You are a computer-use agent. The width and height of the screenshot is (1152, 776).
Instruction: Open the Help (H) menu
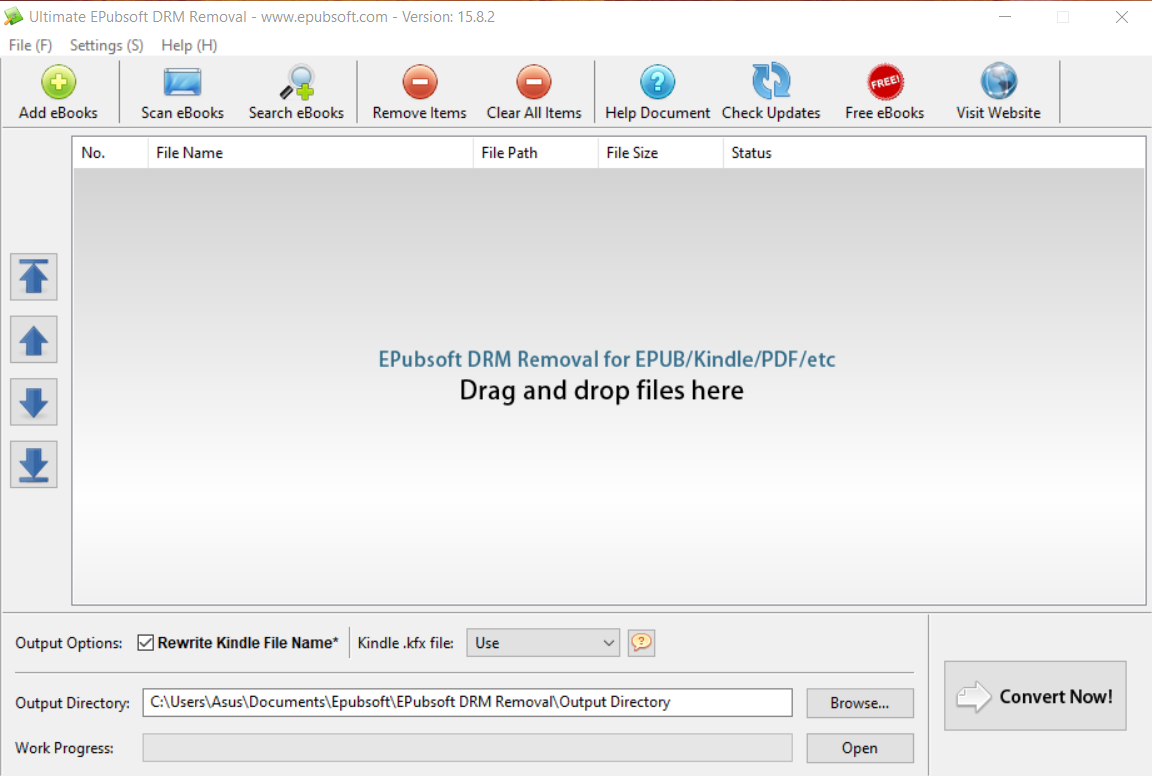tap(189, 46)
